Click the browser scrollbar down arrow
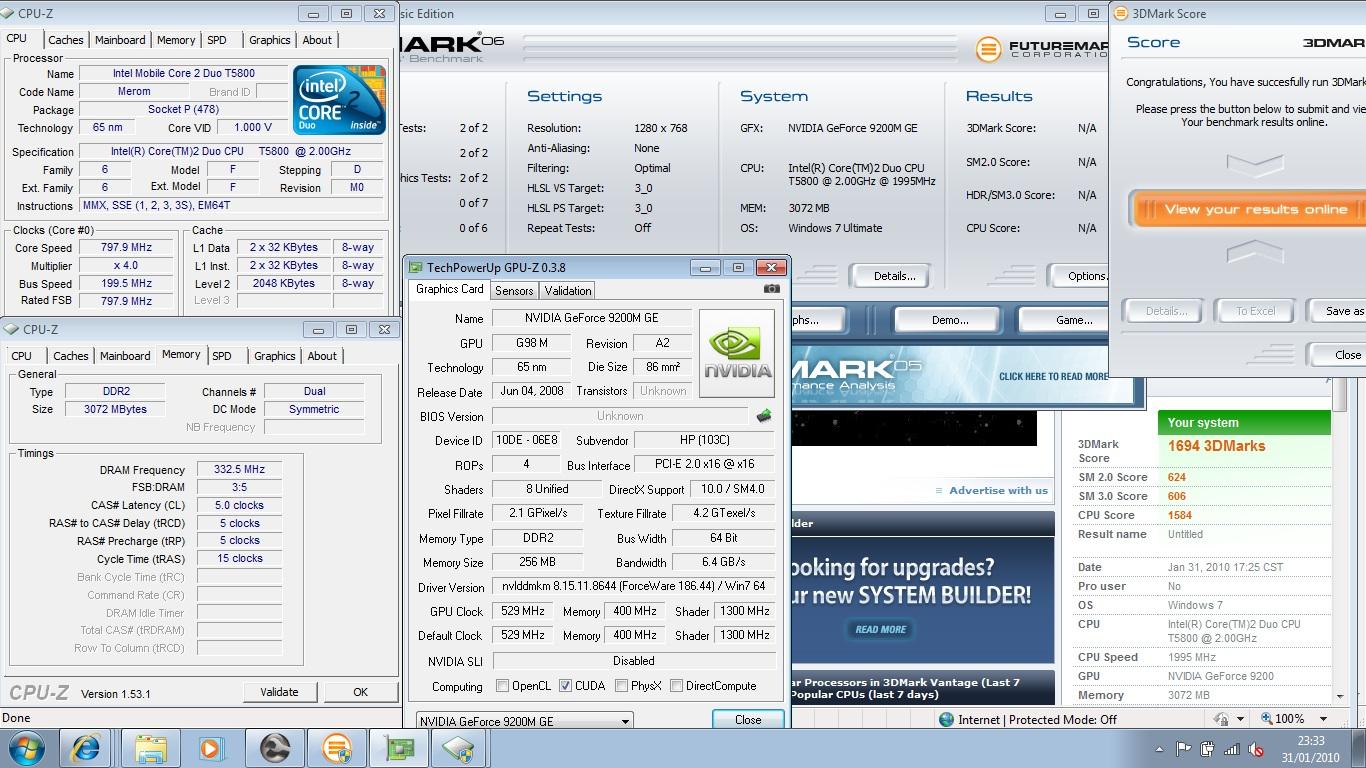 click(1340, 695)
